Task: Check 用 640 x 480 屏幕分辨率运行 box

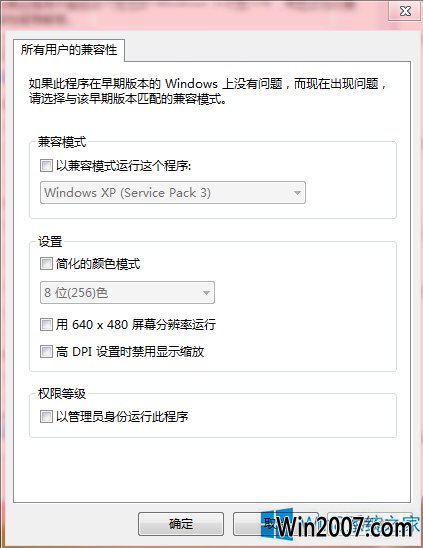Action: click(46, 324)
